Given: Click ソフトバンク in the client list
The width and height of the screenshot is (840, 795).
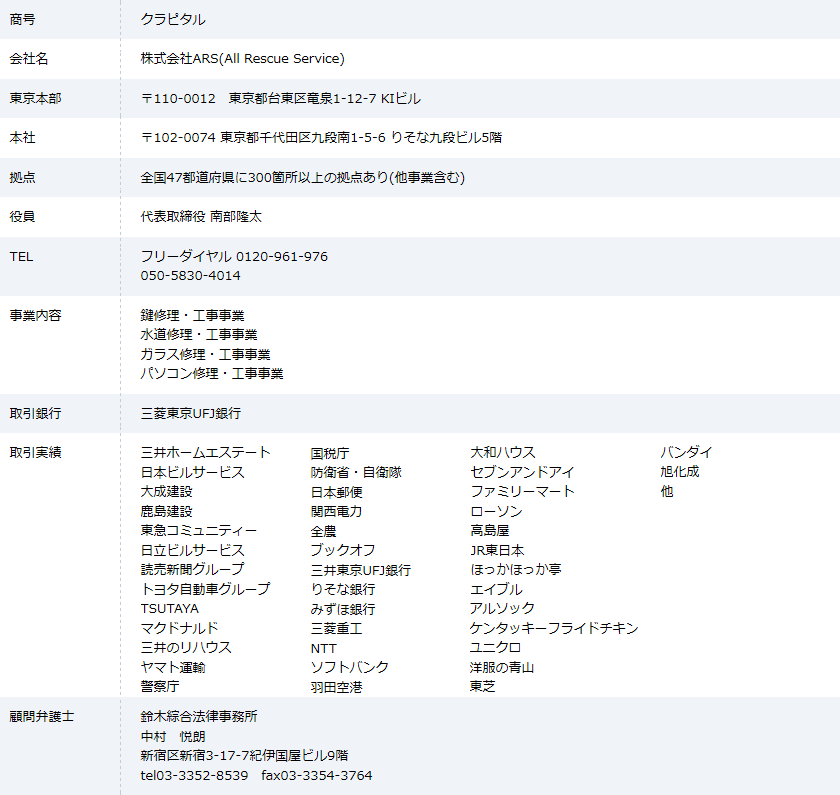Looking at the screenshot, I should [x=349, y=668].
